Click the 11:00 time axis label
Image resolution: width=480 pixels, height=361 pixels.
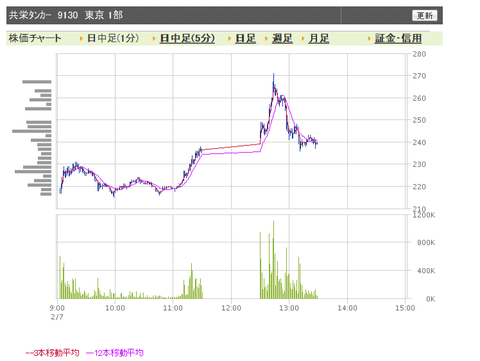click(x=173, y=308)
